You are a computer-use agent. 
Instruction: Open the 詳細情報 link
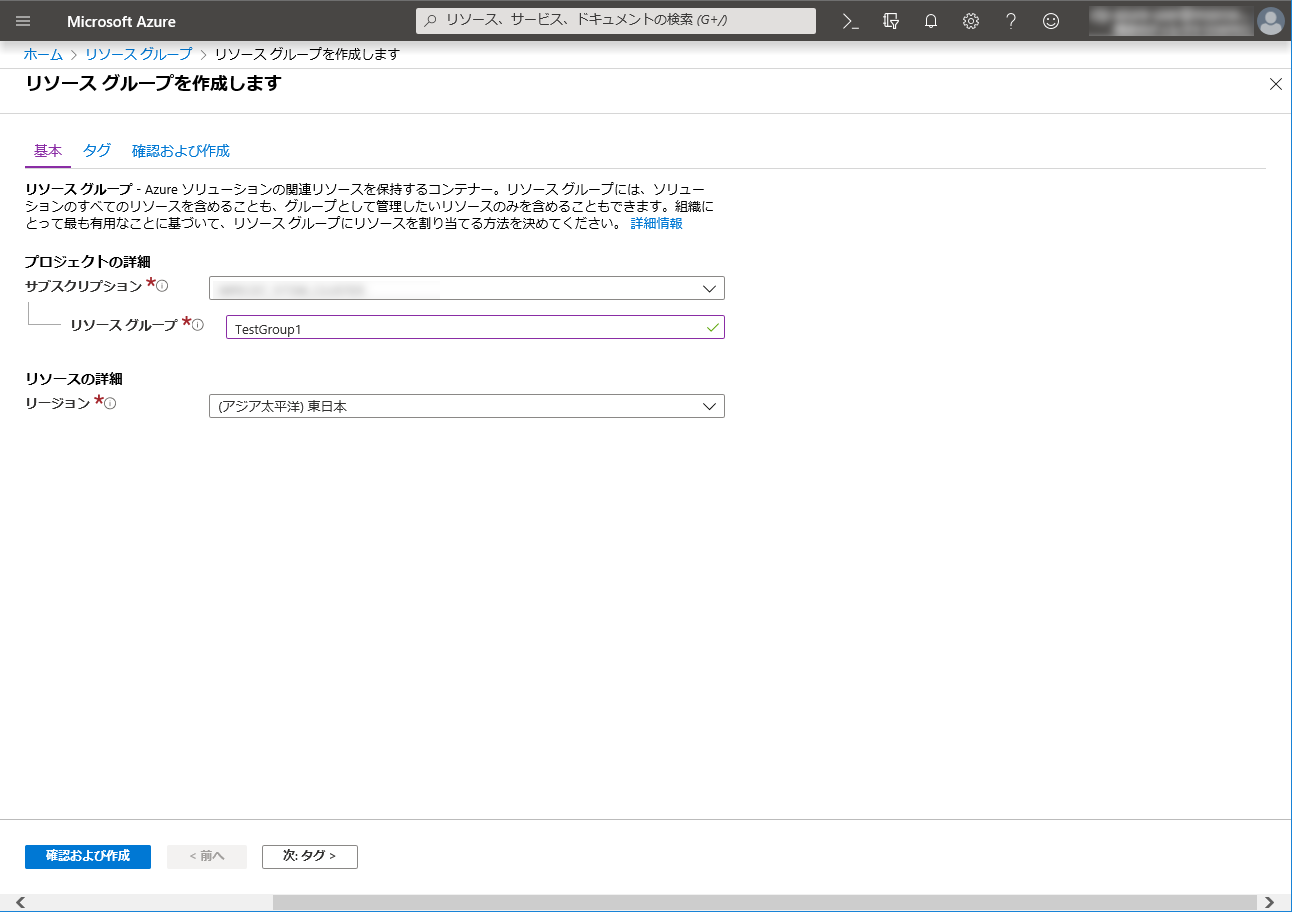[656, 224]
